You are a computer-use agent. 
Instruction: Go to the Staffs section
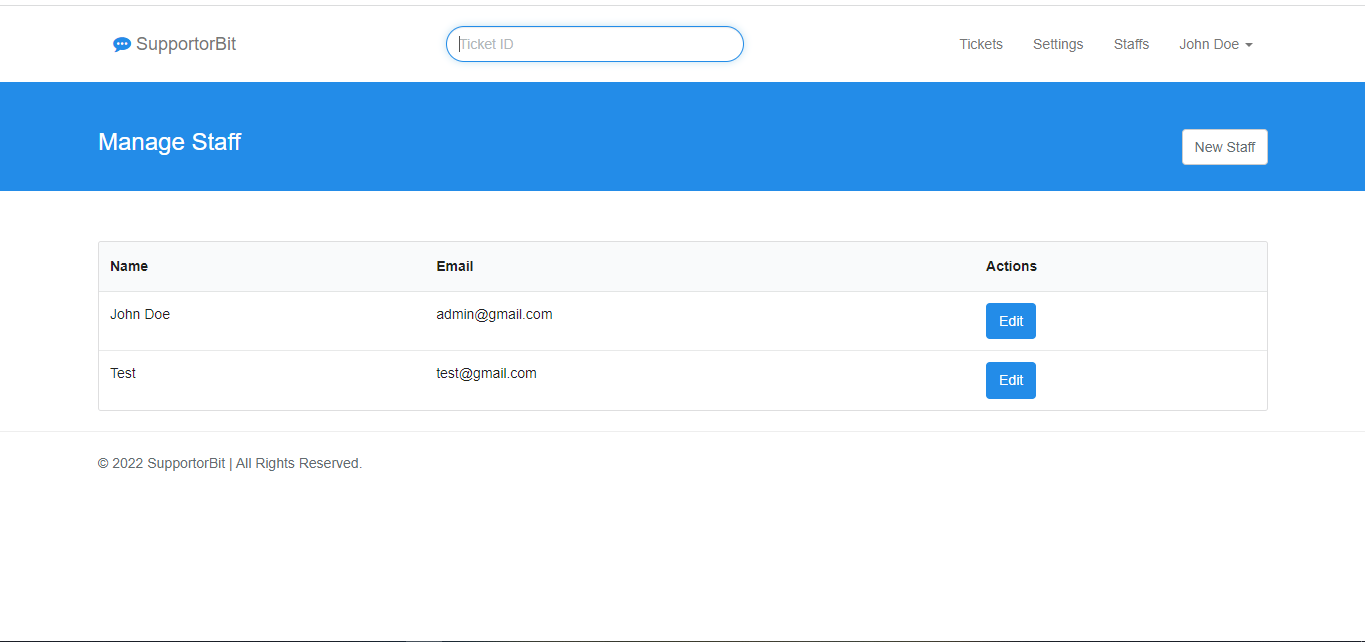click(1131, 44)
